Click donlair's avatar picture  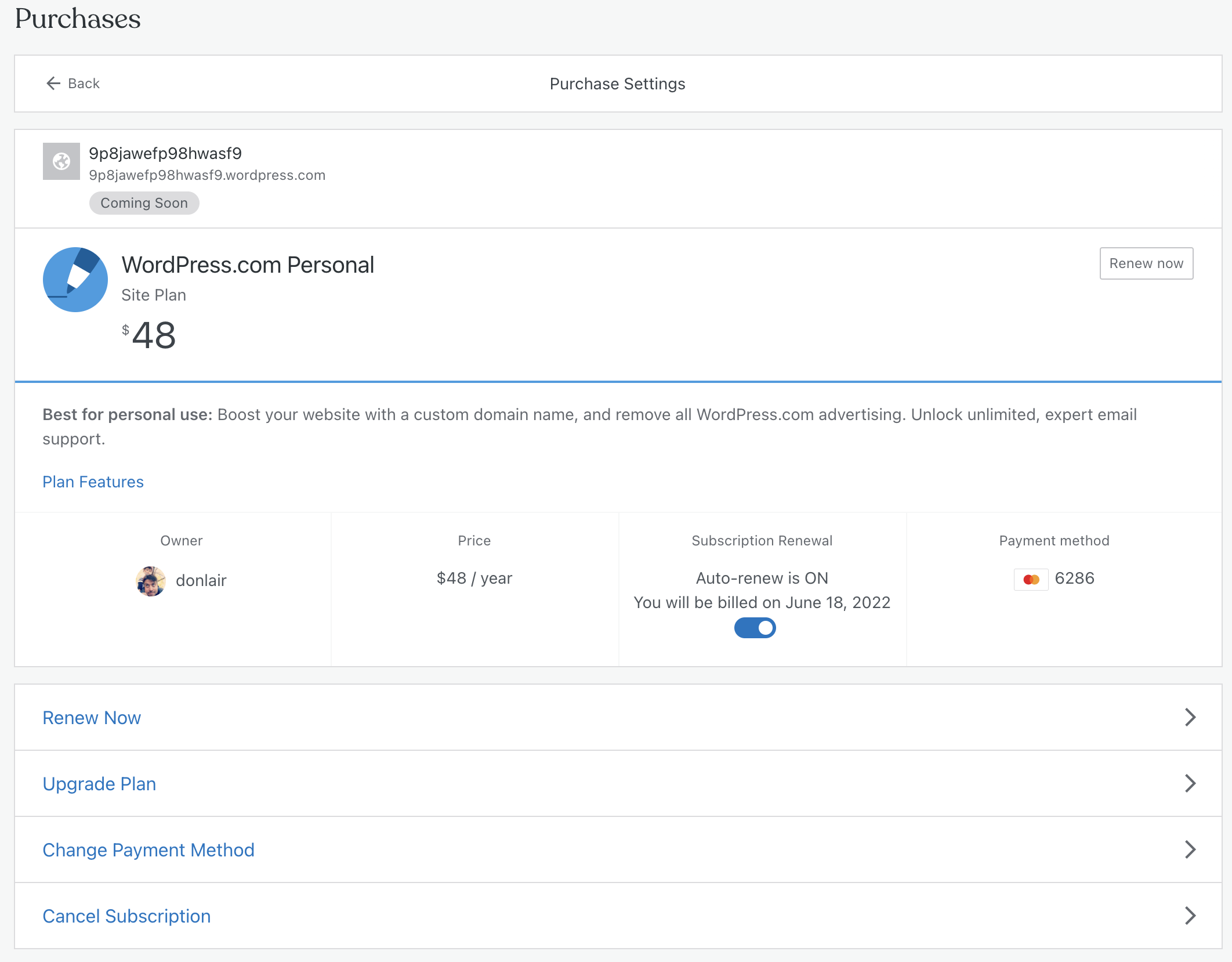(151, 581)
